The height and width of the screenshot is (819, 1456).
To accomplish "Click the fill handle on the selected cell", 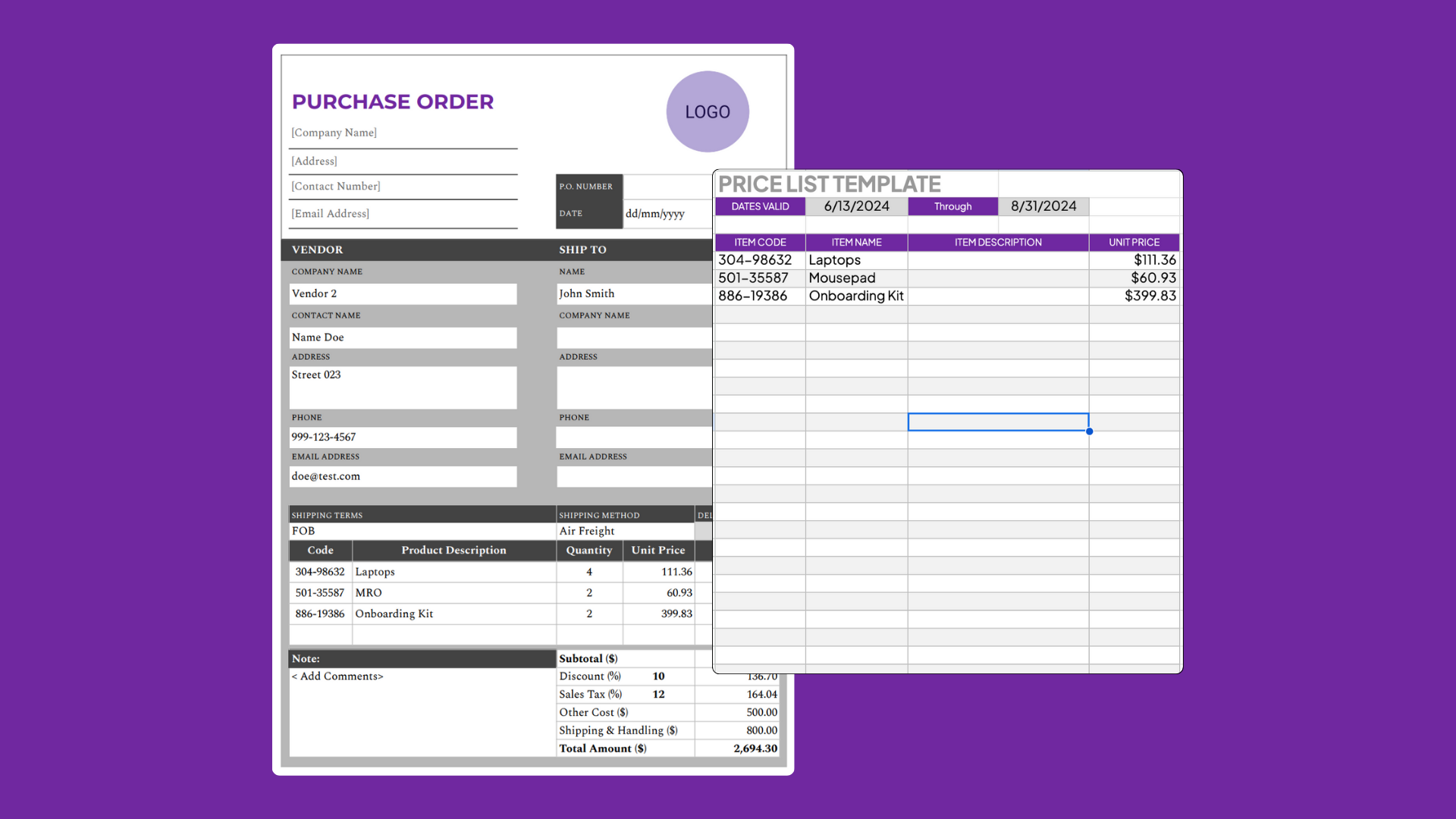I will point(1090,431).
